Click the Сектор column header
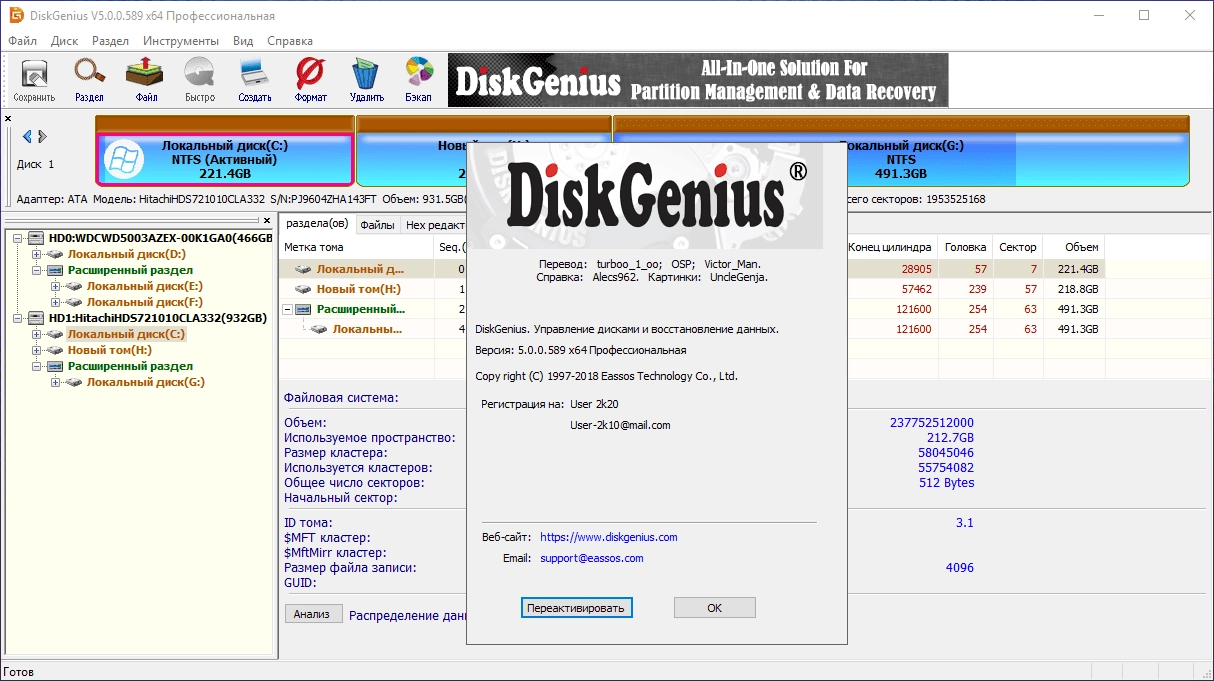This screenshot has width=1214, height=681. 1018,247
